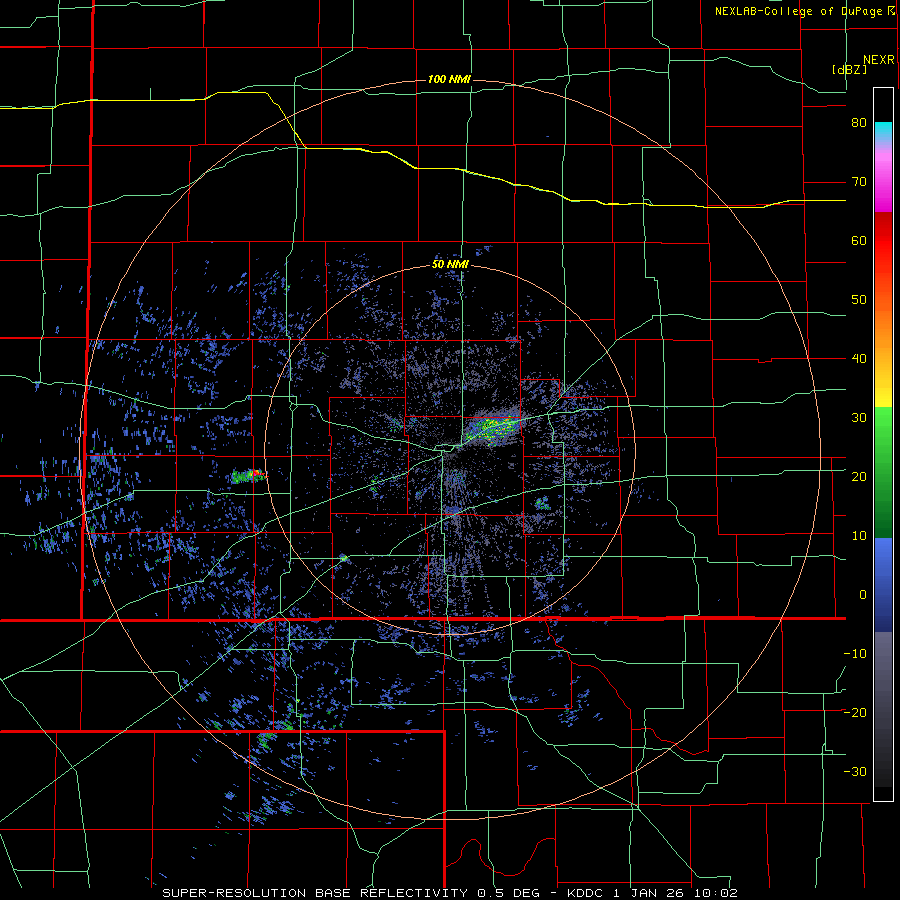Click the 60 value on the color scale

pyautogui.click(x=859, y=241)
